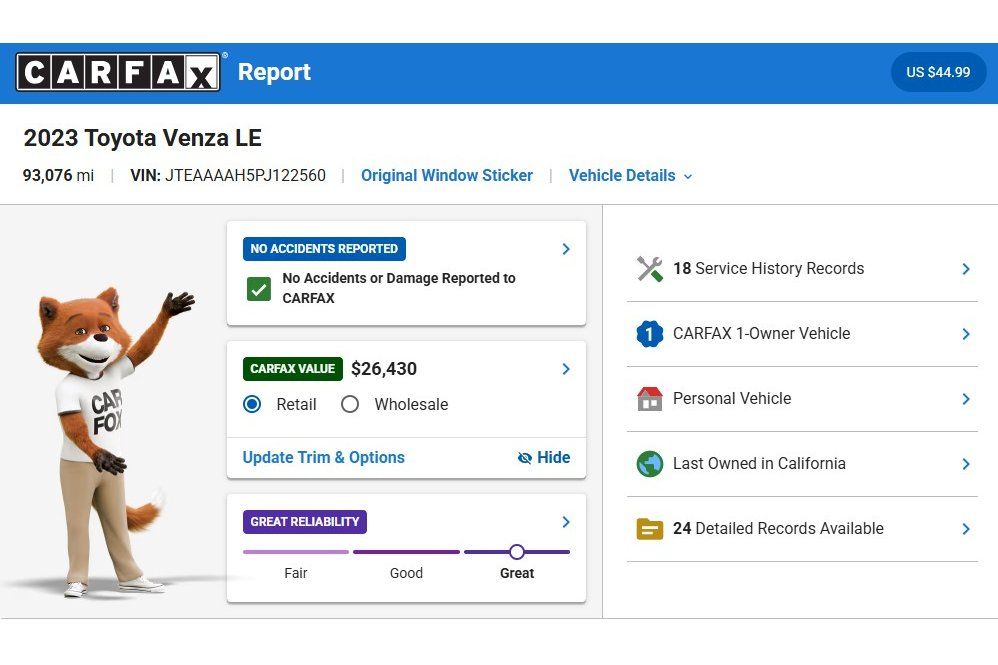
Task: Select the Retail radio button
Action: [252, 404]
